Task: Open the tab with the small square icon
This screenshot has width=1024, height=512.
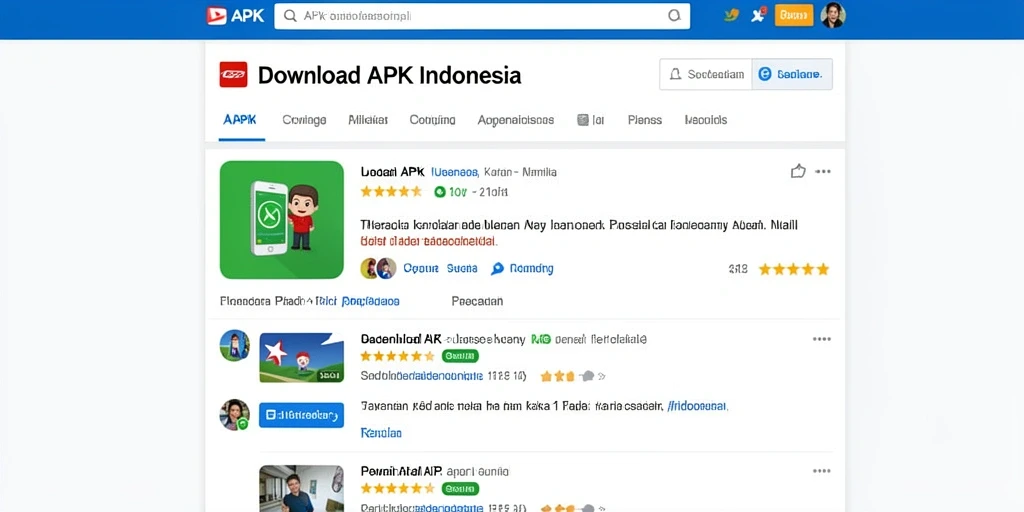Action: point(590,120)
